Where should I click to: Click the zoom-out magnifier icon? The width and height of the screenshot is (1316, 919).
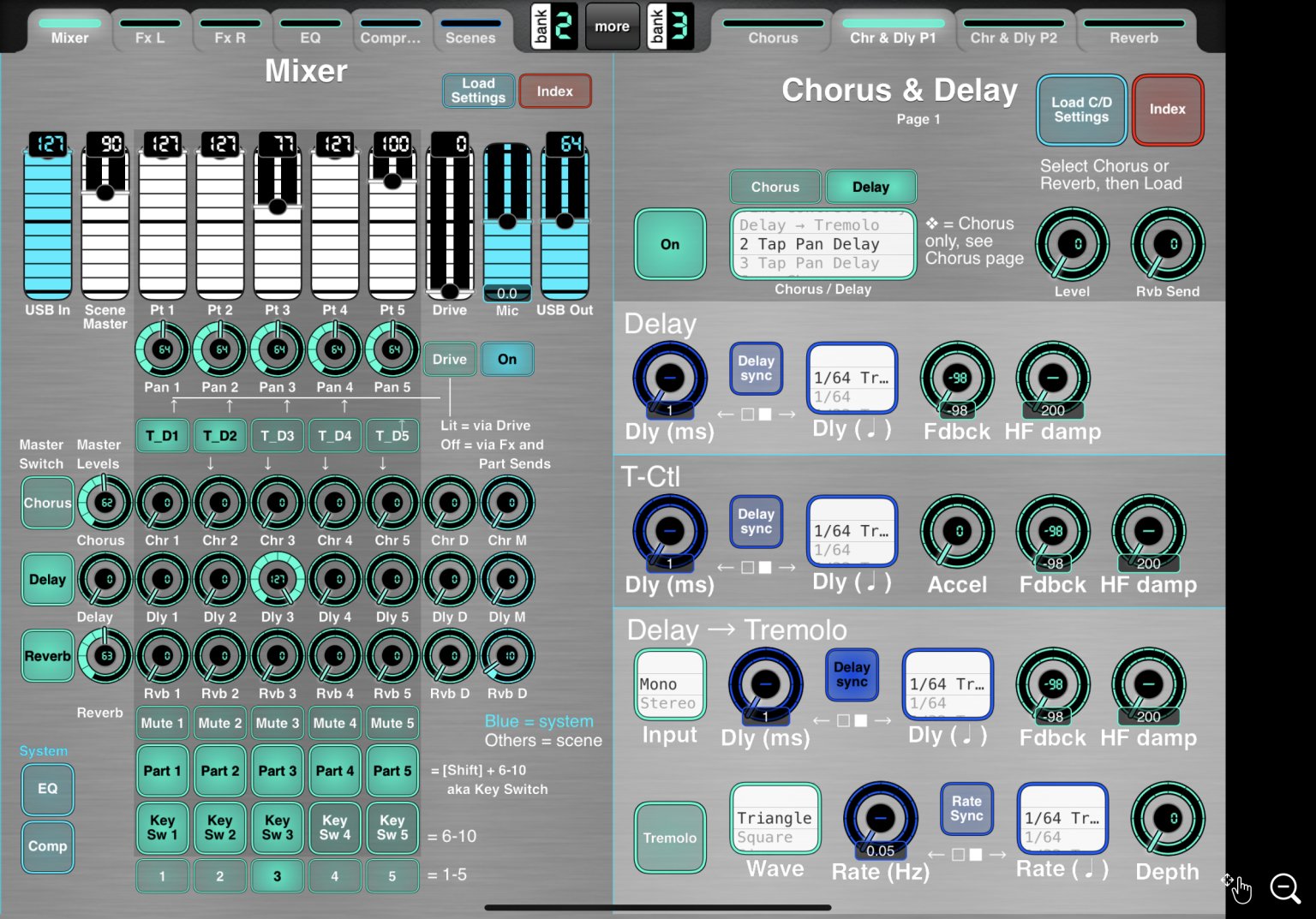pos(1285,888)
